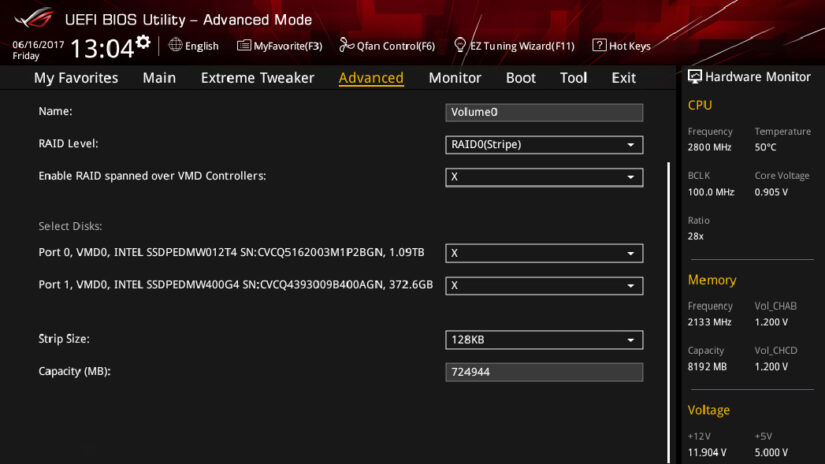Image resolution: width=825 pixels, height=464 pixels.
Task: Open Qfan Control(F6) fan icon
Action: tap(346, 45)
